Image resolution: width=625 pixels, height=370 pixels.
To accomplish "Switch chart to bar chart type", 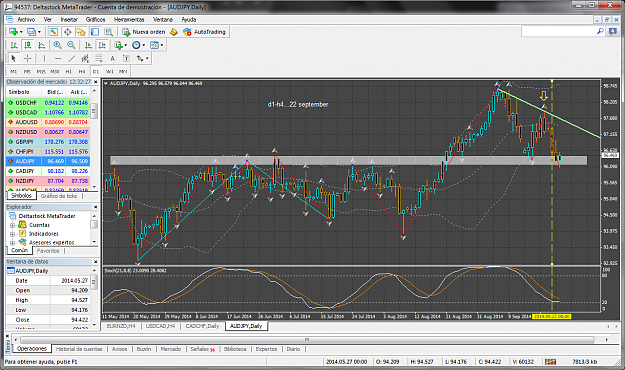I will (x=14, y=45).
